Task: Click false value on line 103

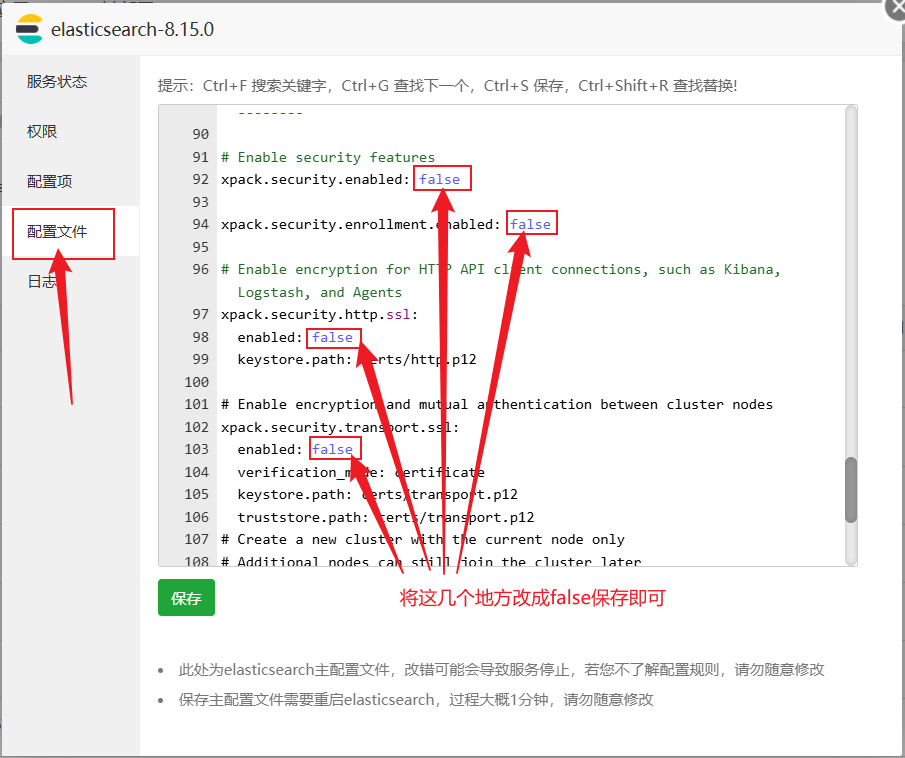Action: tap(332, 449)
